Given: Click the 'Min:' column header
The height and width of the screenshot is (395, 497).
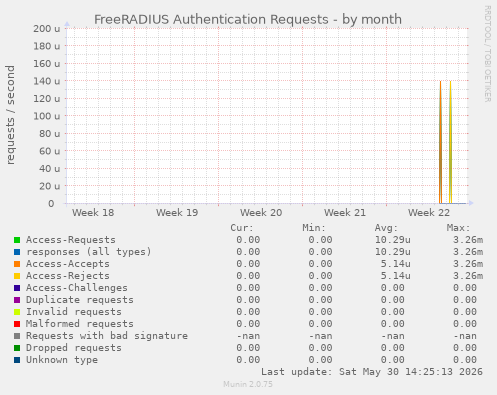Looking at the screenshot, I should (x=314, y=228).
